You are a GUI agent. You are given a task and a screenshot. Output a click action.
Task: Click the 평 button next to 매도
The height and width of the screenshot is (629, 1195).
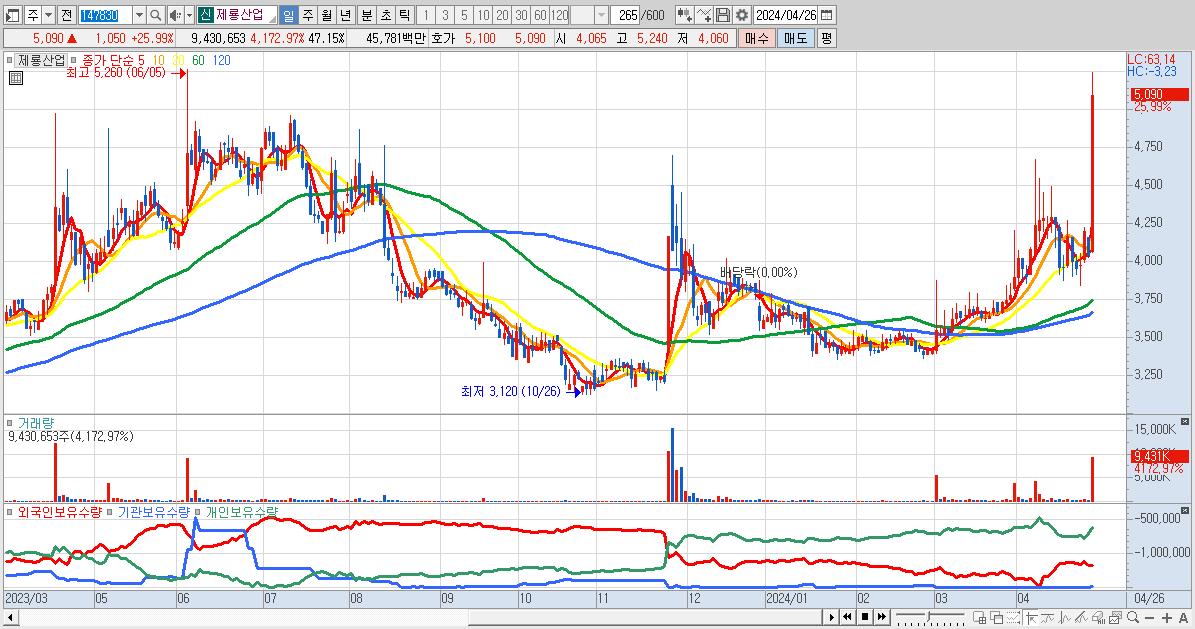[826, 38]
